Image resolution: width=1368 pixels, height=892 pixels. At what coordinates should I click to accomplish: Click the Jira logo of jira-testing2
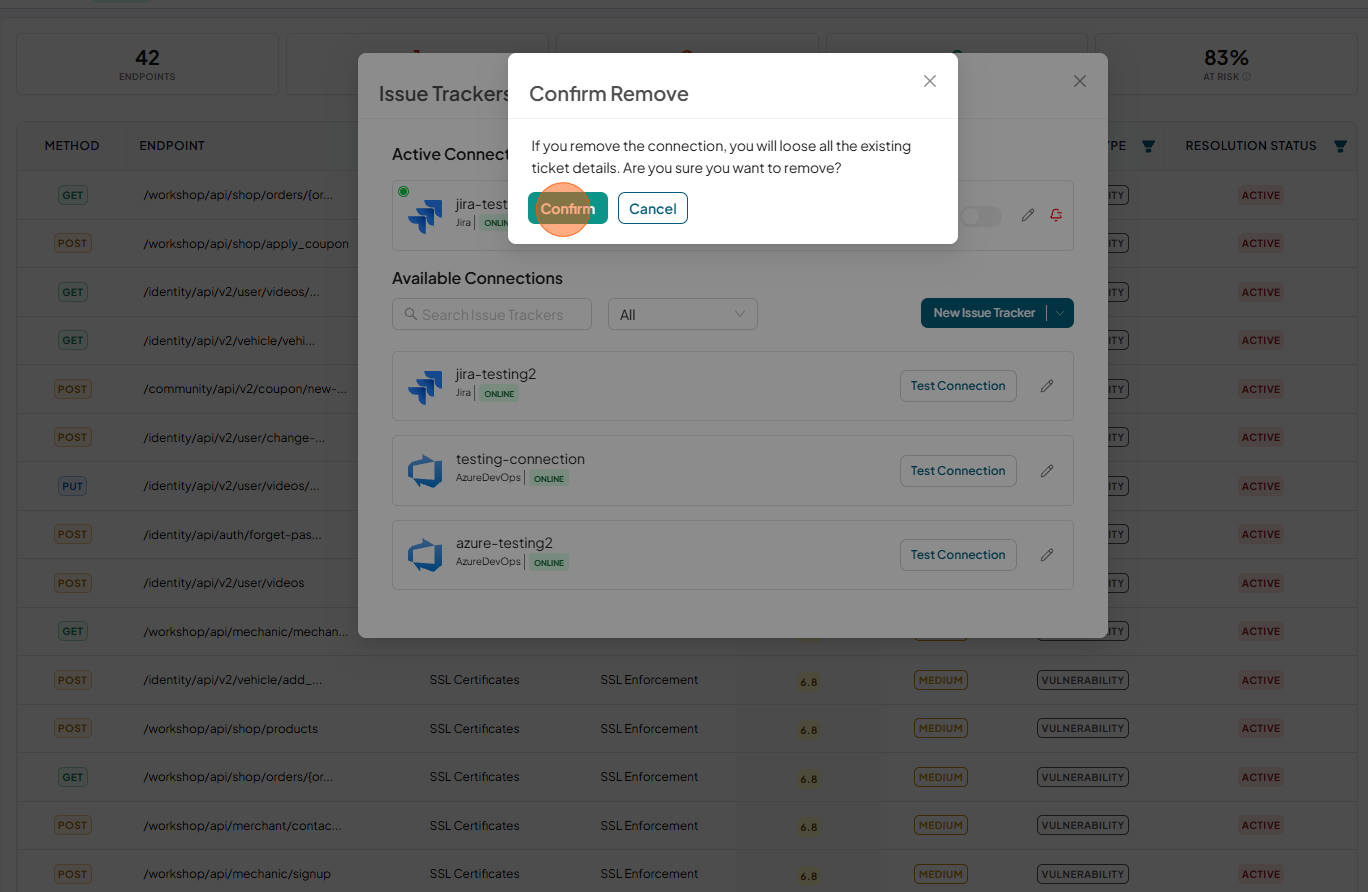pos(425,386)
